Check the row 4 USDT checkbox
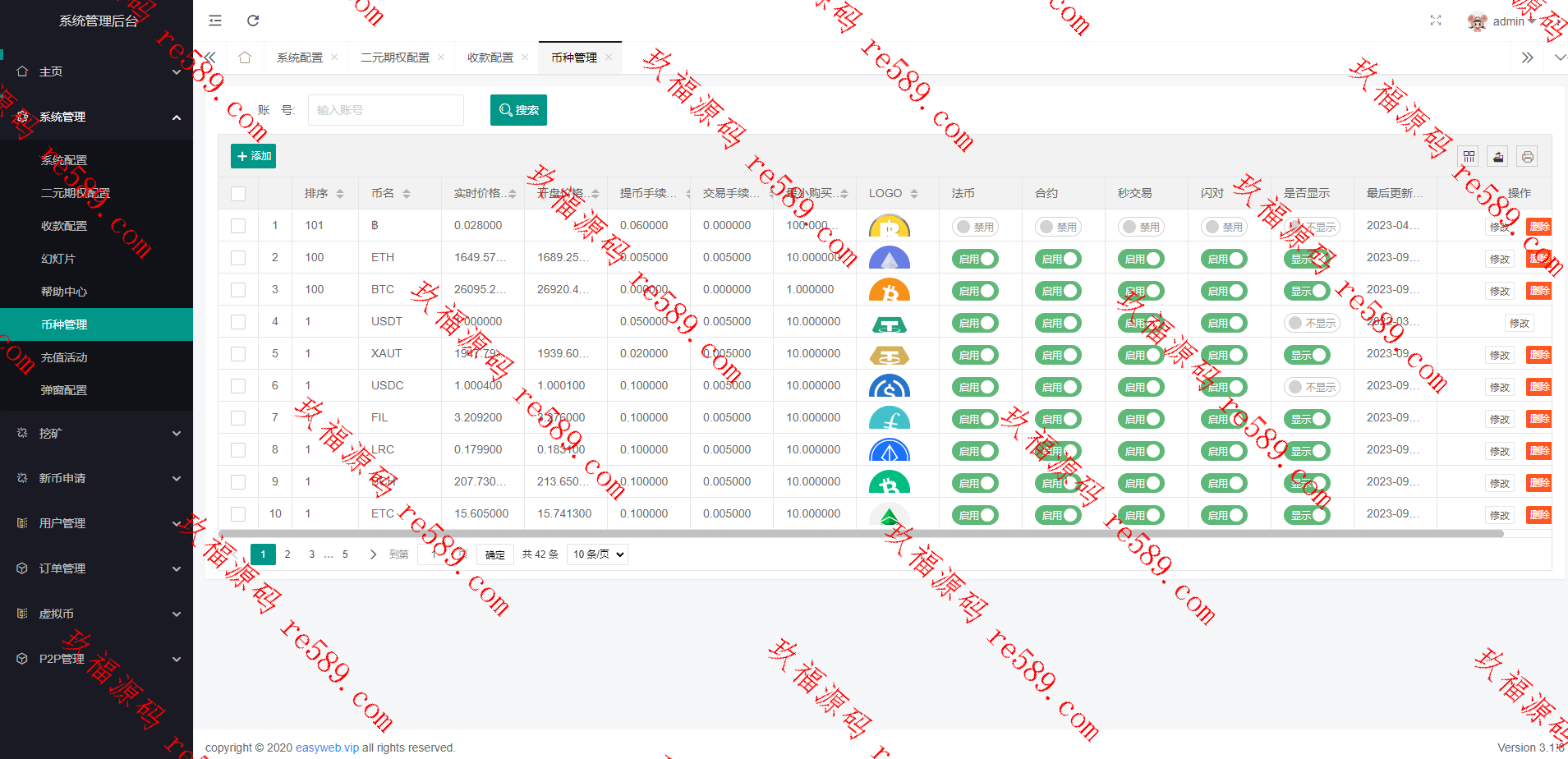 coord(238,322)
